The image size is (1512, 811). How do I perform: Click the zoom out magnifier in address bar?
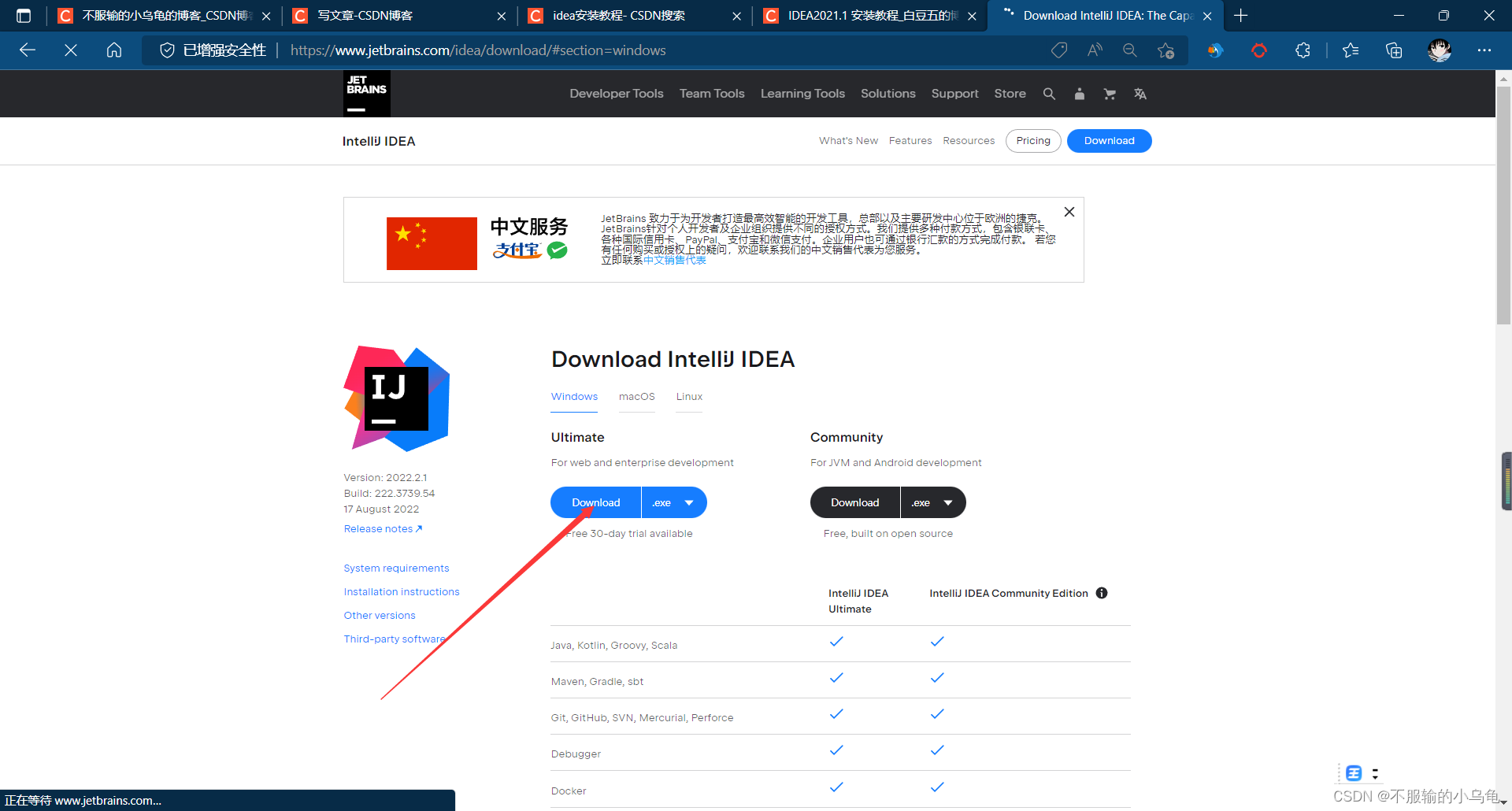click(1130, 50)
